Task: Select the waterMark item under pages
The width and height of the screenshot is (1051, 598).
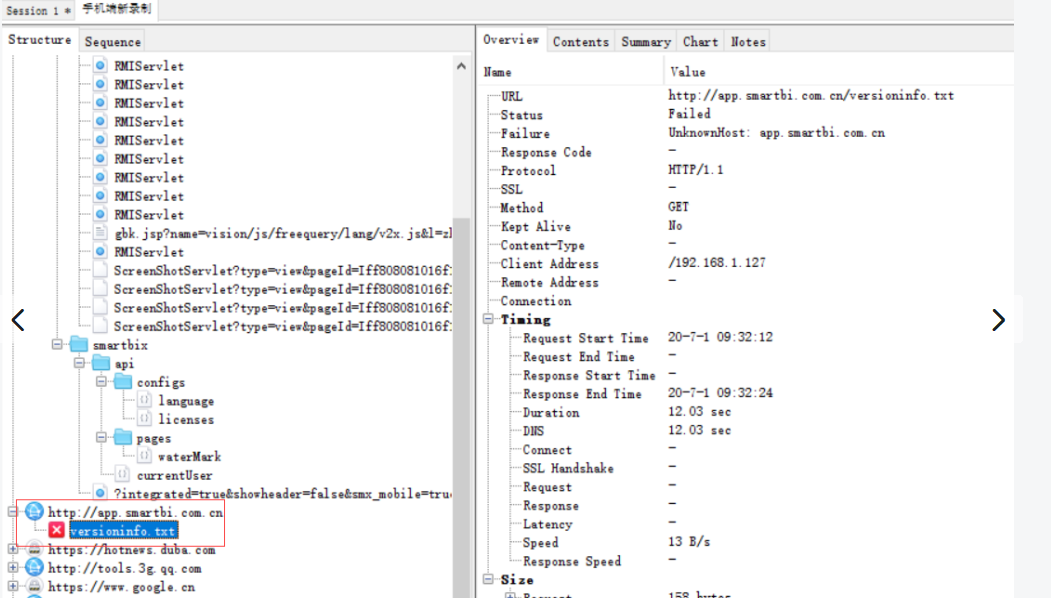Action: [190, 457]
